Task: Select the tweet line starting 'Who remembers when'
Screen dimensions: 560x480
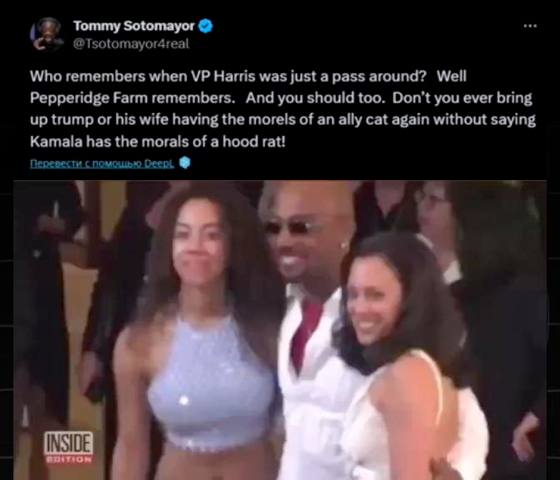Action: click(248, 76)
